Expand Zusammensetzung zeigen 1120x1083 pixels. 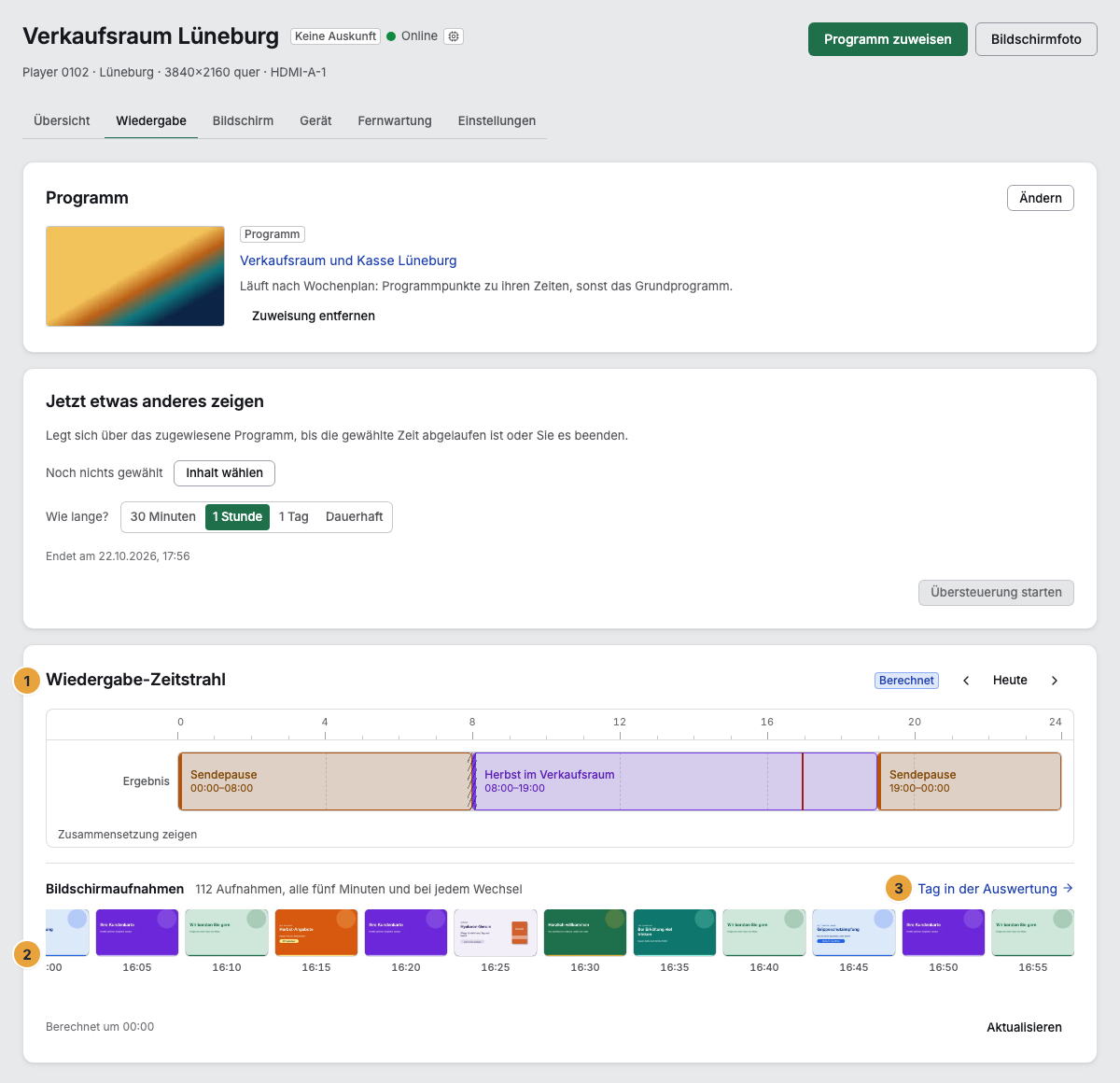128,835
